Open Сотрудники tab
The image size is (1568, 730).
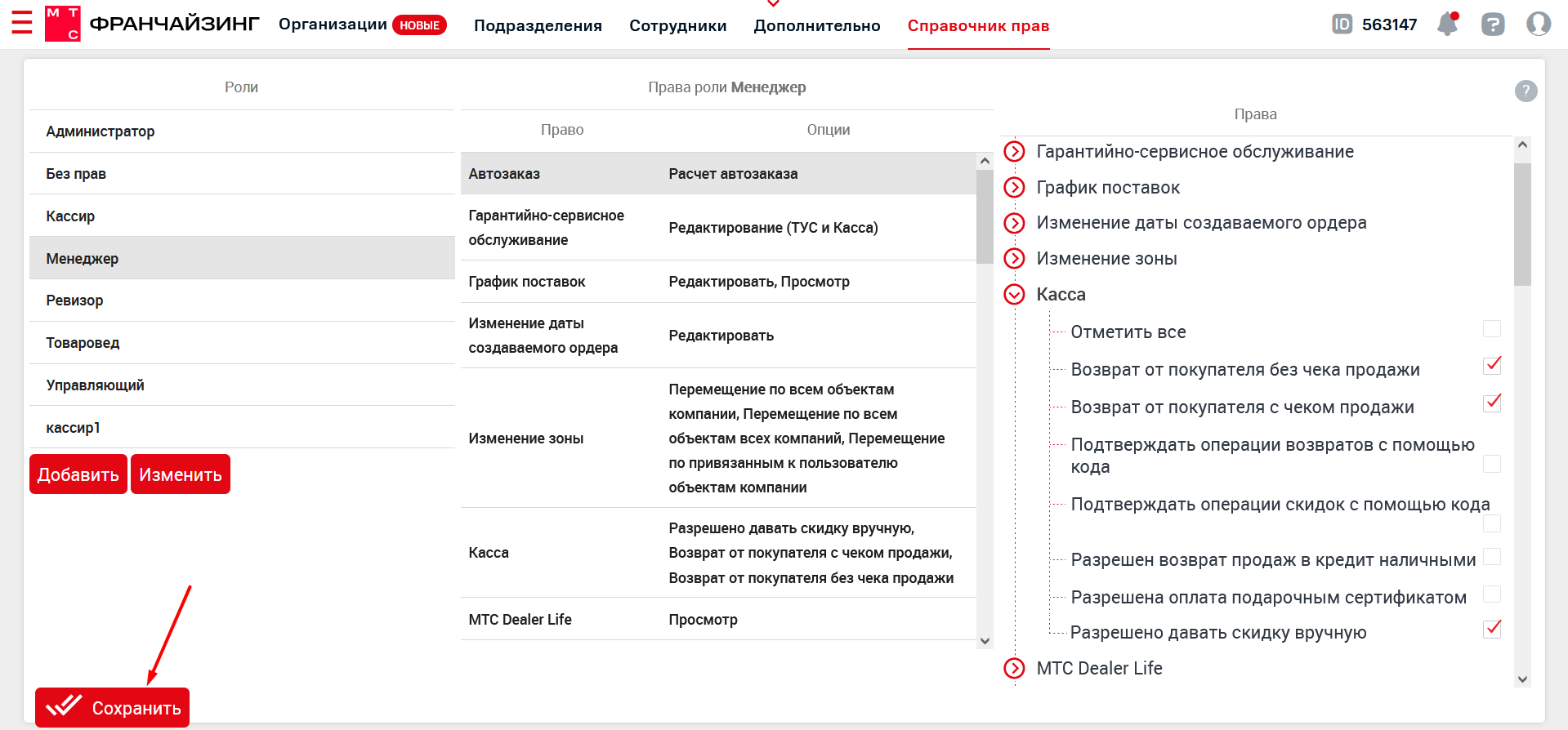pos(678,25)
